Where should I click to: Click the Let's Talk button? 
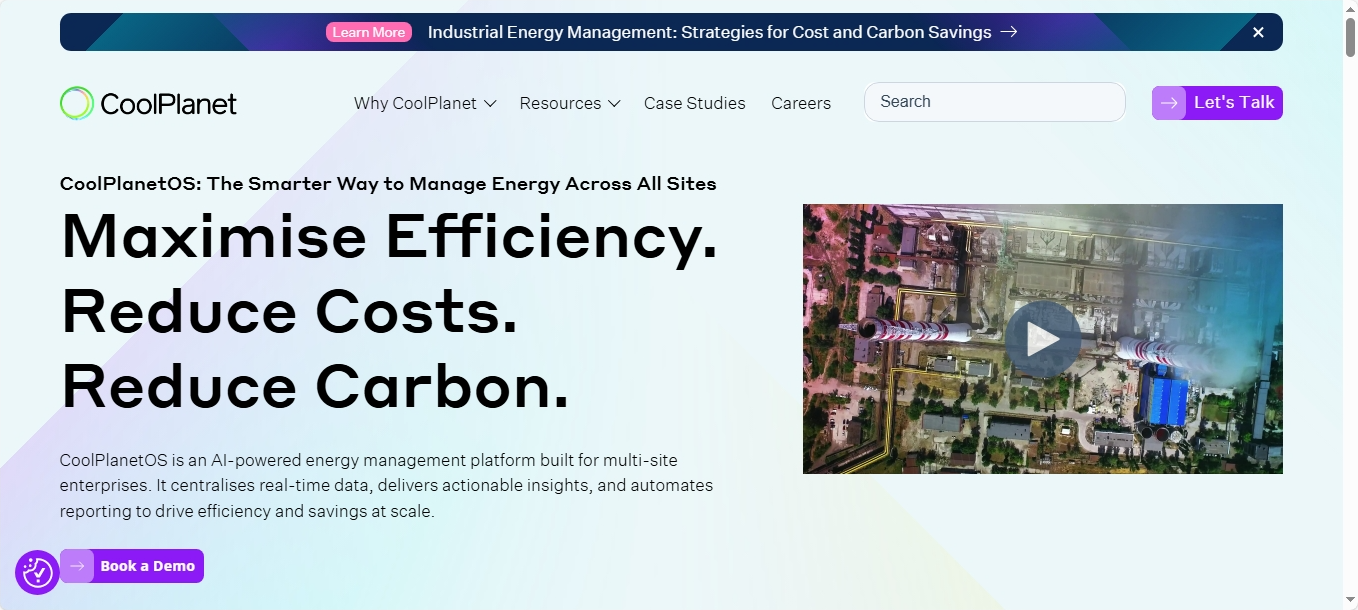[1217, 103]
